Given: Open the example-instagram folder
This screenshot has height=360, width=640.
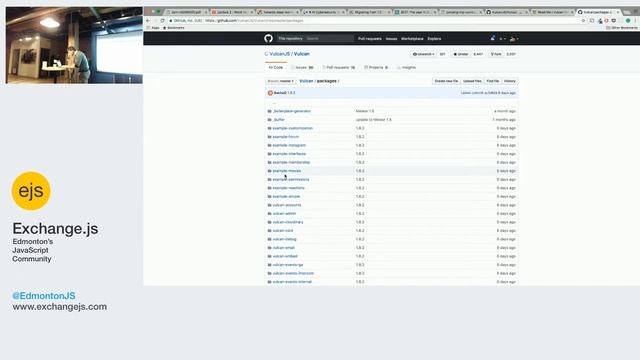Looking at the screenshot, I should [x=289, y=145].
